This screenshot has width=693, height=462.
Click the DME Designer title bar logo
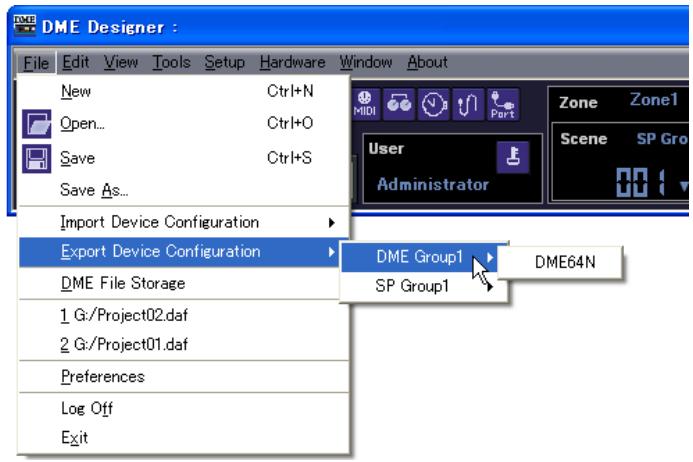click(x=24, y=26)
